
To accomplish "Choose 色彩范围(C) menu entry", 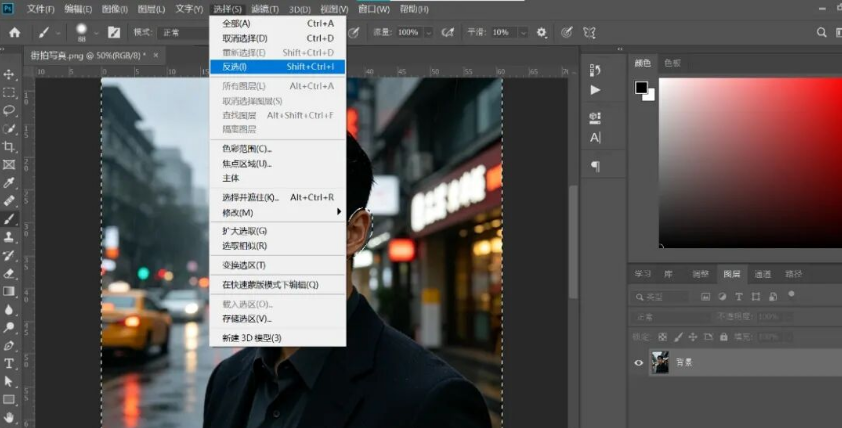I will (x=278, y=149).
